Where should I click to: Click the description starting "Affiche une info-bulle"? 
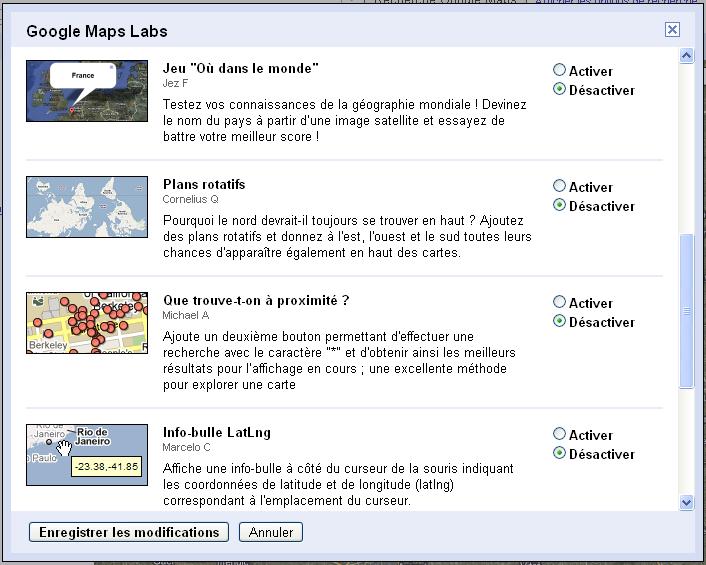click(x=338, y=484)
